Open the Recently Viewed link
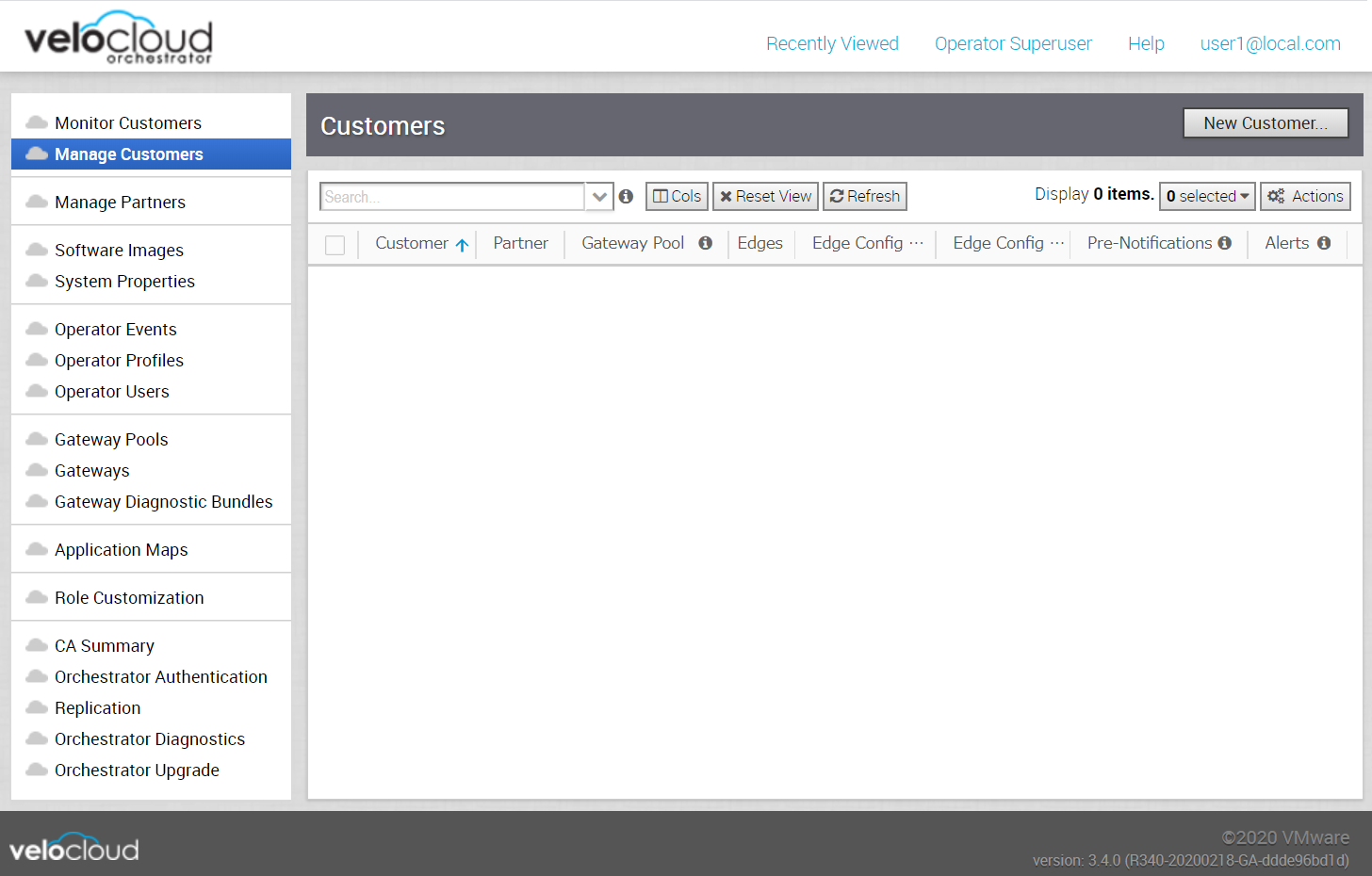1372x876 pixels. (x=832, y=43)
